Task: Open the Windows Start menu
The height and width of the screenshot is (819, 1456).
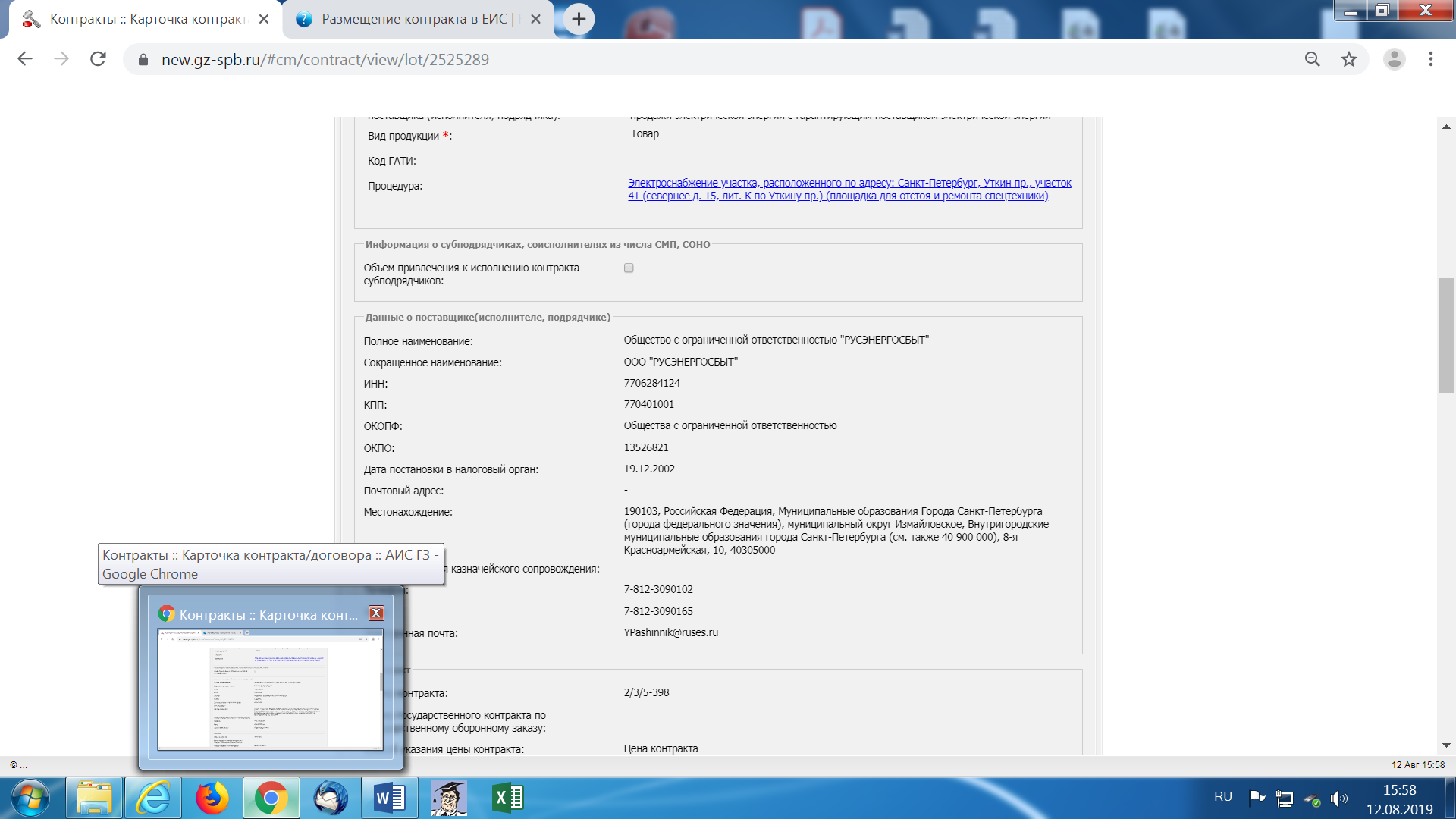Action: tap(30, 798)
